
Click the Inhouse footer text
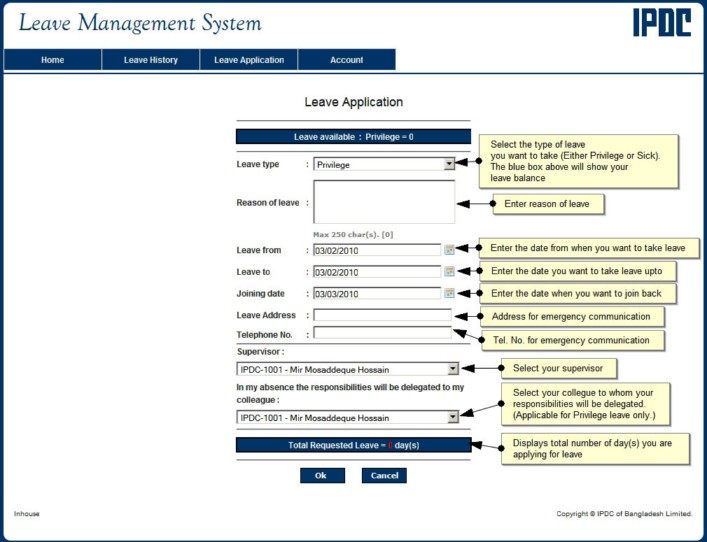point(27,514)
